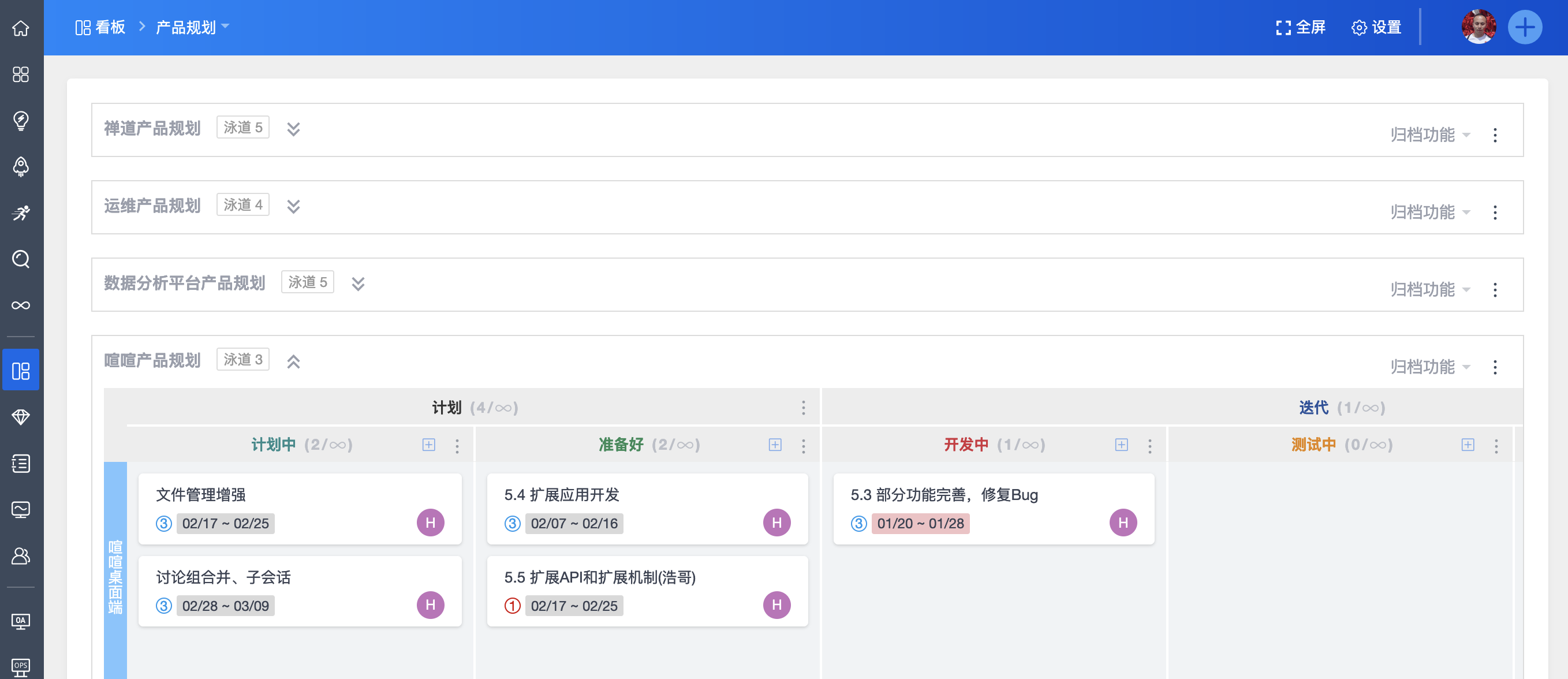Open card 5.4 扩展应用开发
The height and width of the screenshot is (679, 1568).
click(x=561, y=494)
